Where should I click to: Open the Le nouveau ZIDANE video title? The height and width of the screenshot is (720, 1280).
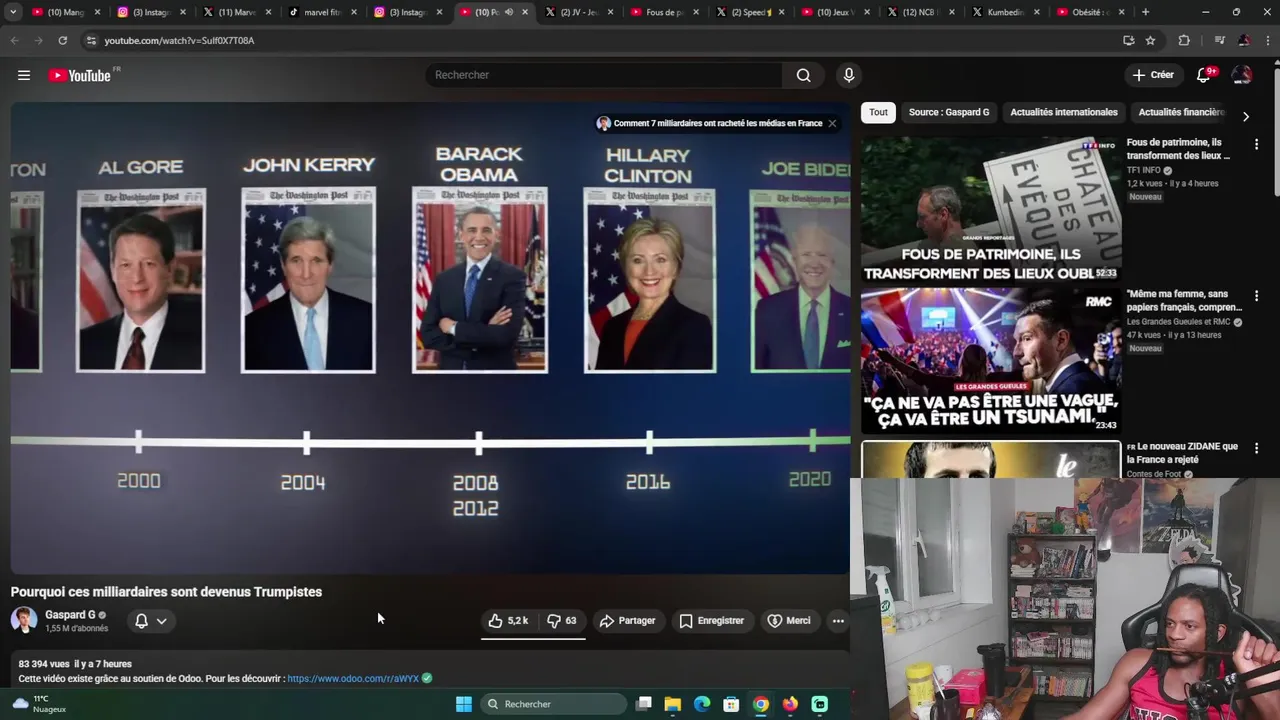[x=1182, y=453]
